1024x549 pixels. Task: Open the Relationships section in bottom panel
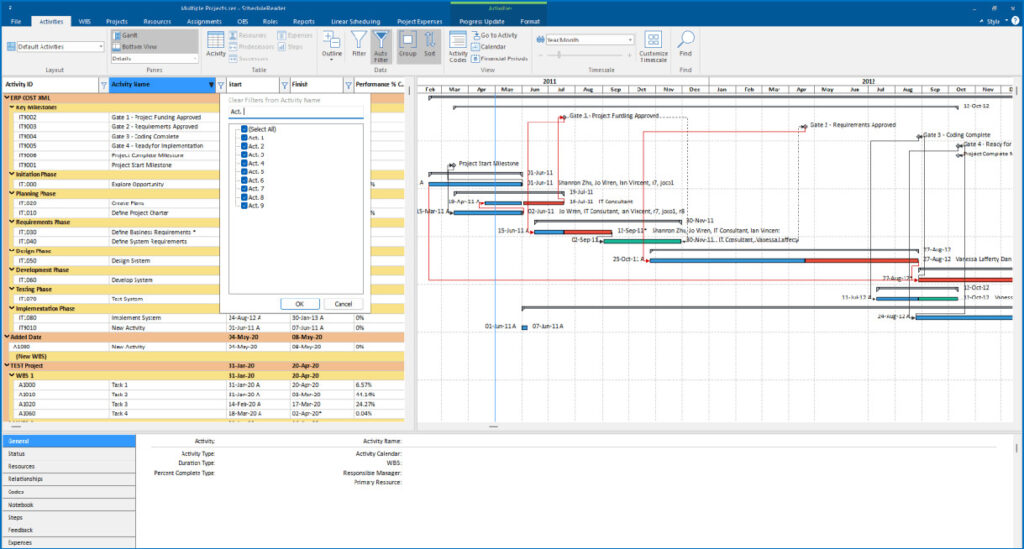(69, 479)
